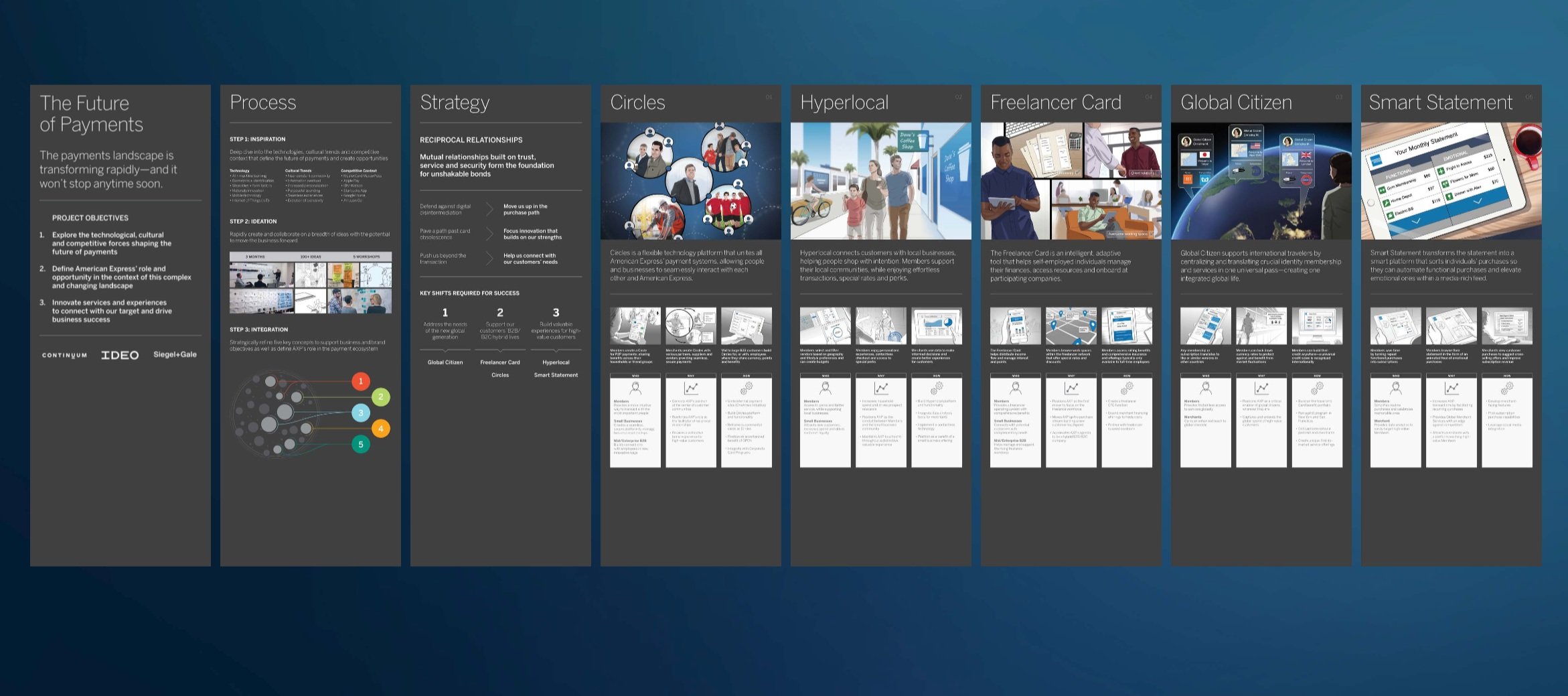Select the green circle numbered 2
This screenshot has height=696, width=1568.
coord(381,397)
